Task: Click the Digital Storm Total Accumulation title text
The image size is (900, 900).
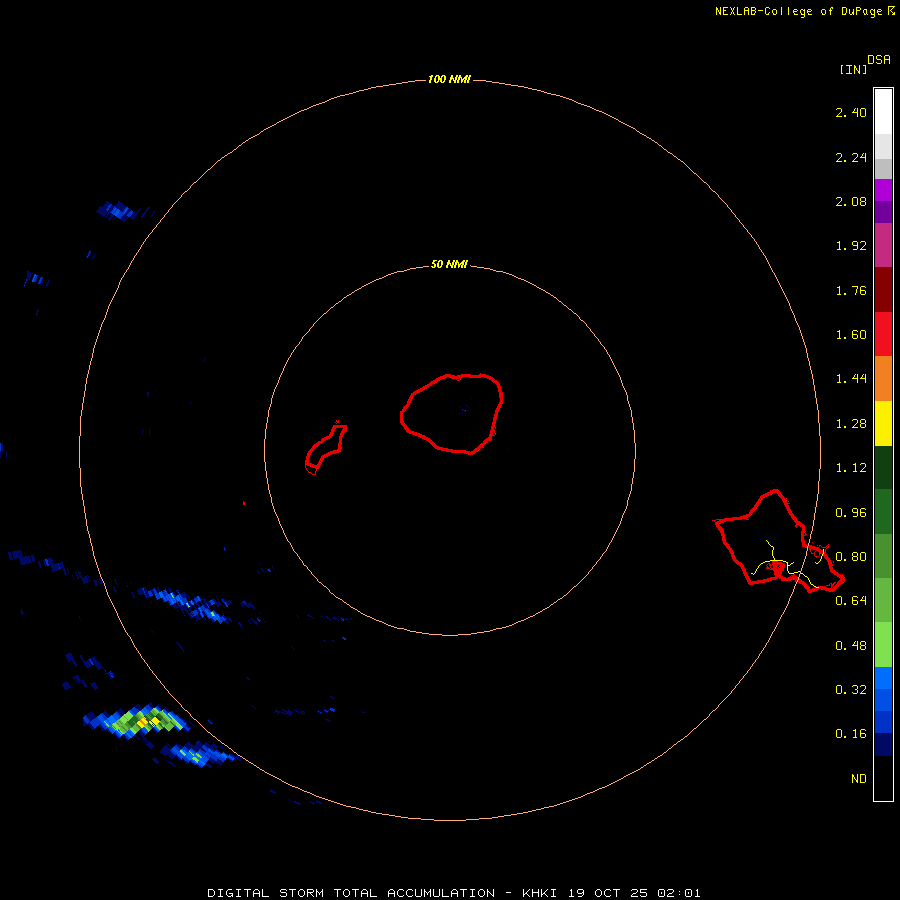Action: [x=351, y=893]
